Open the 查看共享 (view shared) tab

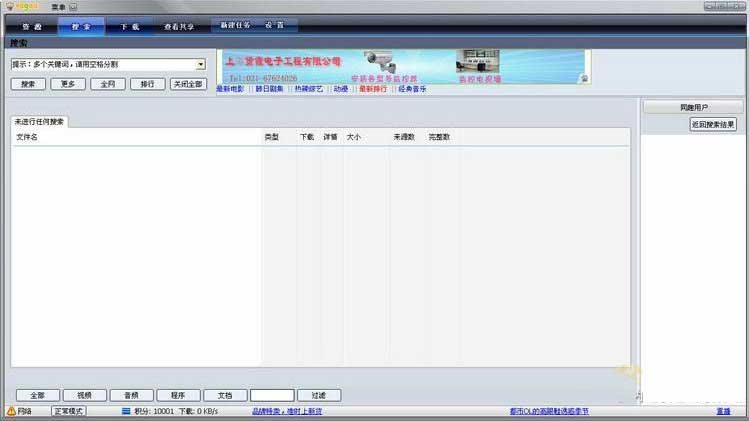pyautogui.click(x=180, y=26)
